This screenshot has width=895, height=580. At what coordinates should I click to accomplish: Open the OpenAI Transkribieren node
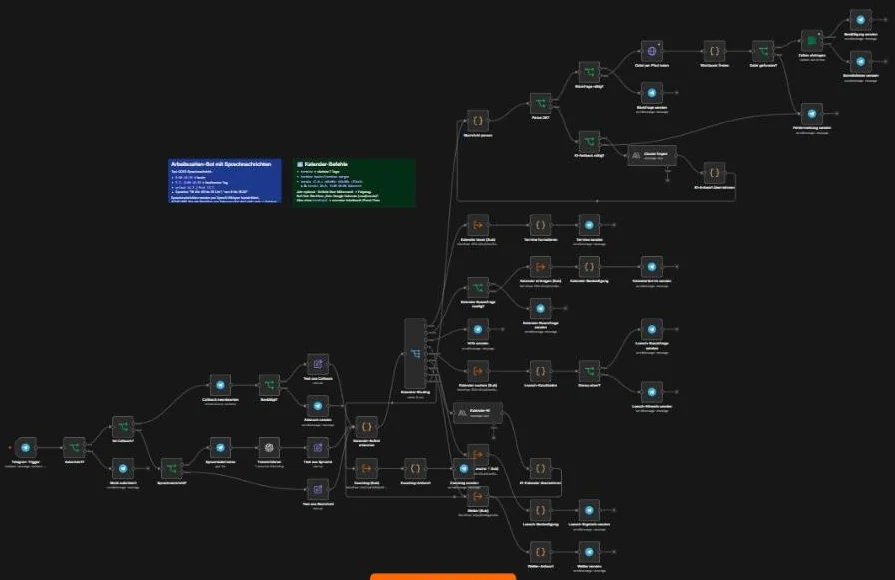point(269,448)
